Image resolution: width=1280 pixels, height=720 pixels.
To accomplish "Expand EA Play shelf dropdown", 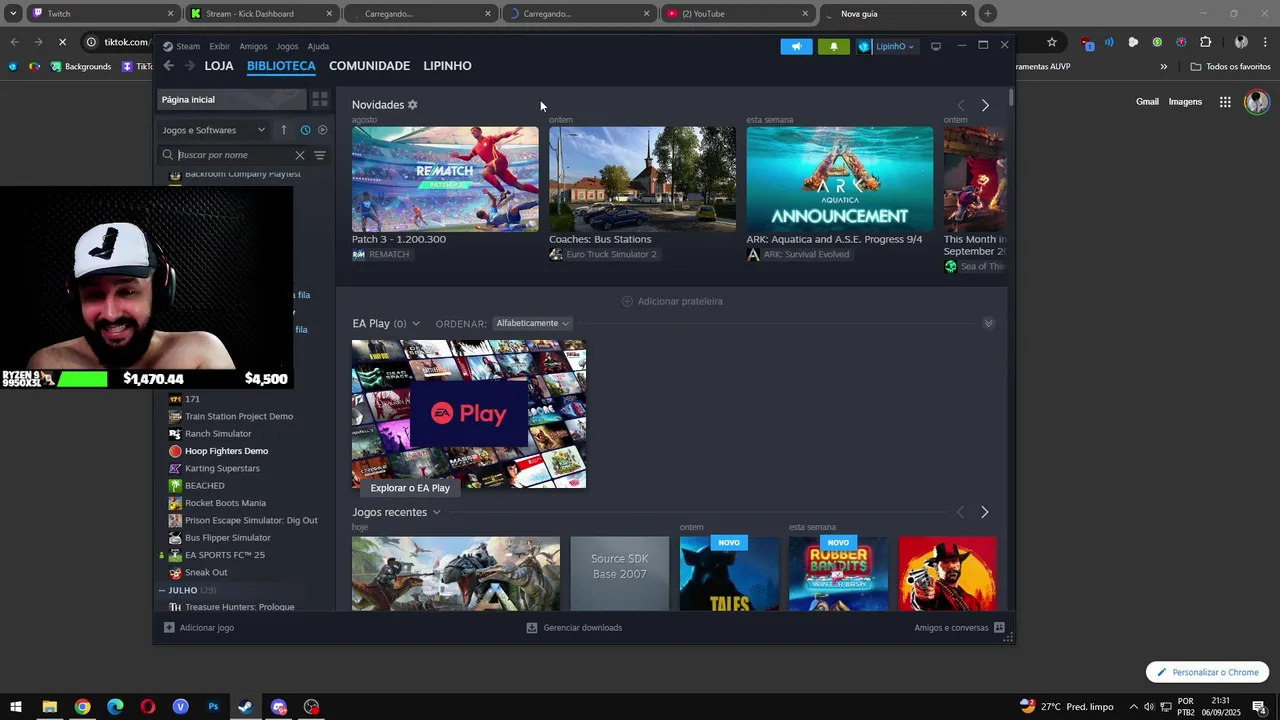I will 415,323.
